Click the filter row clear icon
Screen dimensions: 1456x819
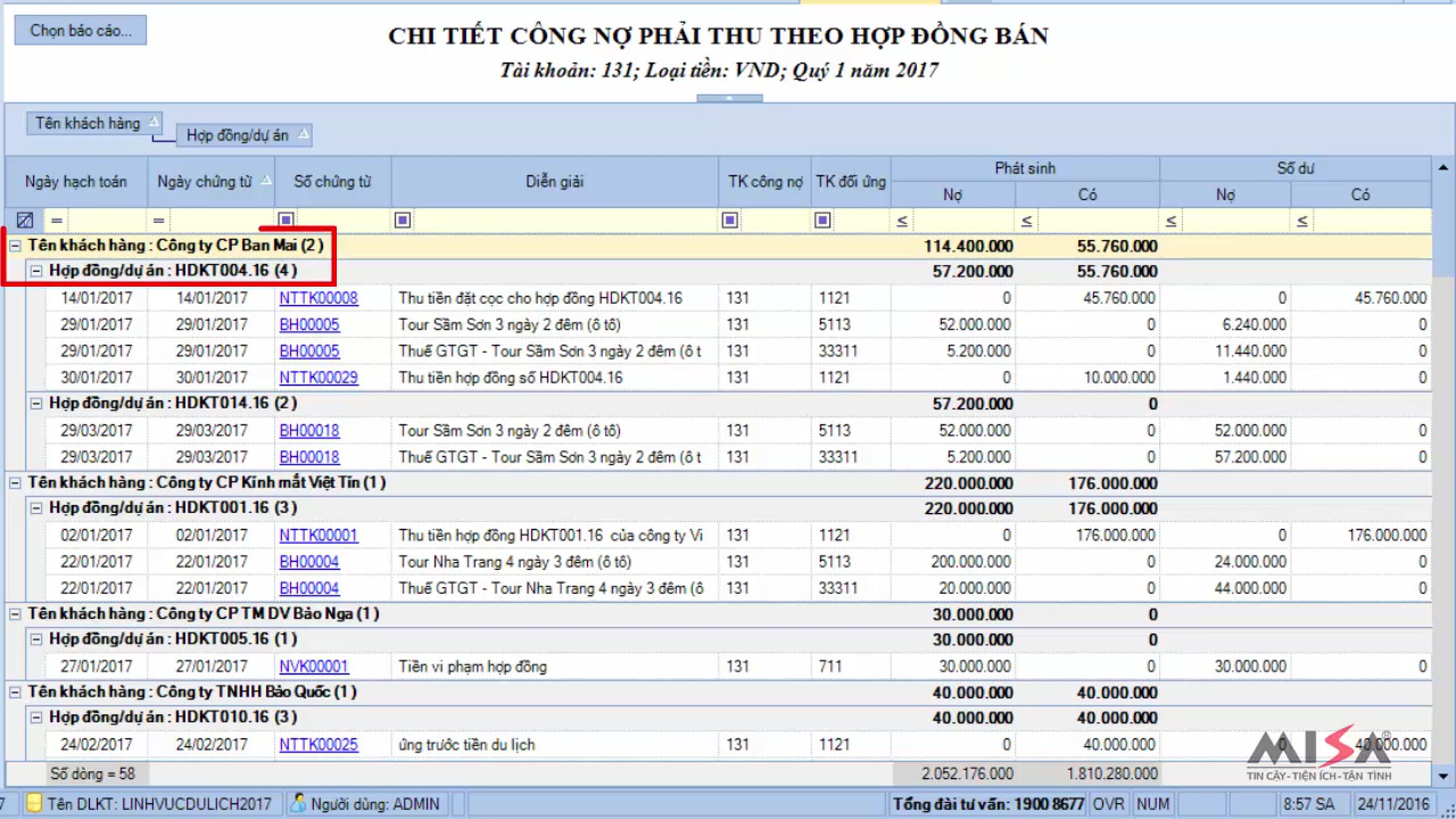[25, 220]
